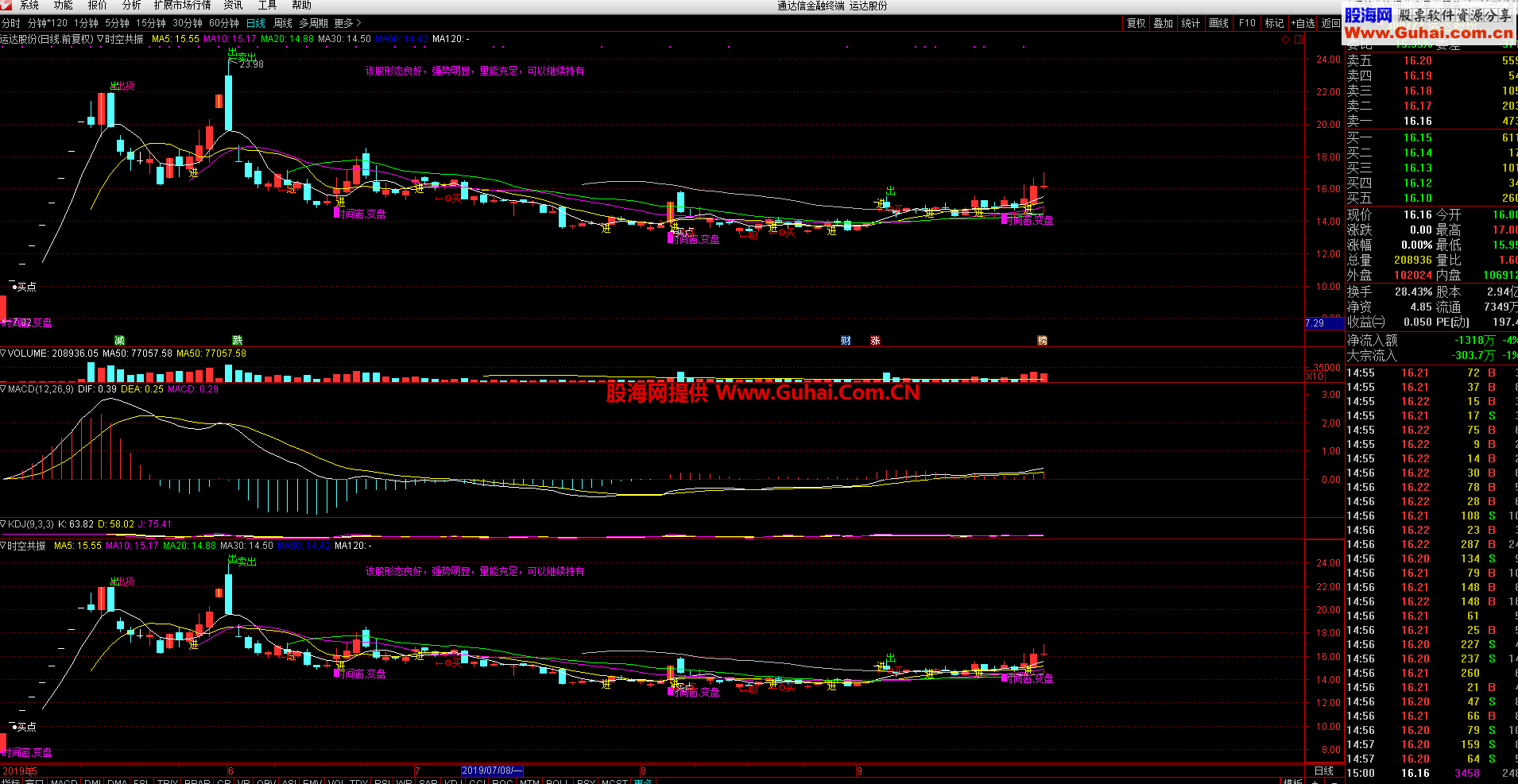The image size is (1518, 784).
Task: Click the 复权 toolbar button
Action: 1137,23
